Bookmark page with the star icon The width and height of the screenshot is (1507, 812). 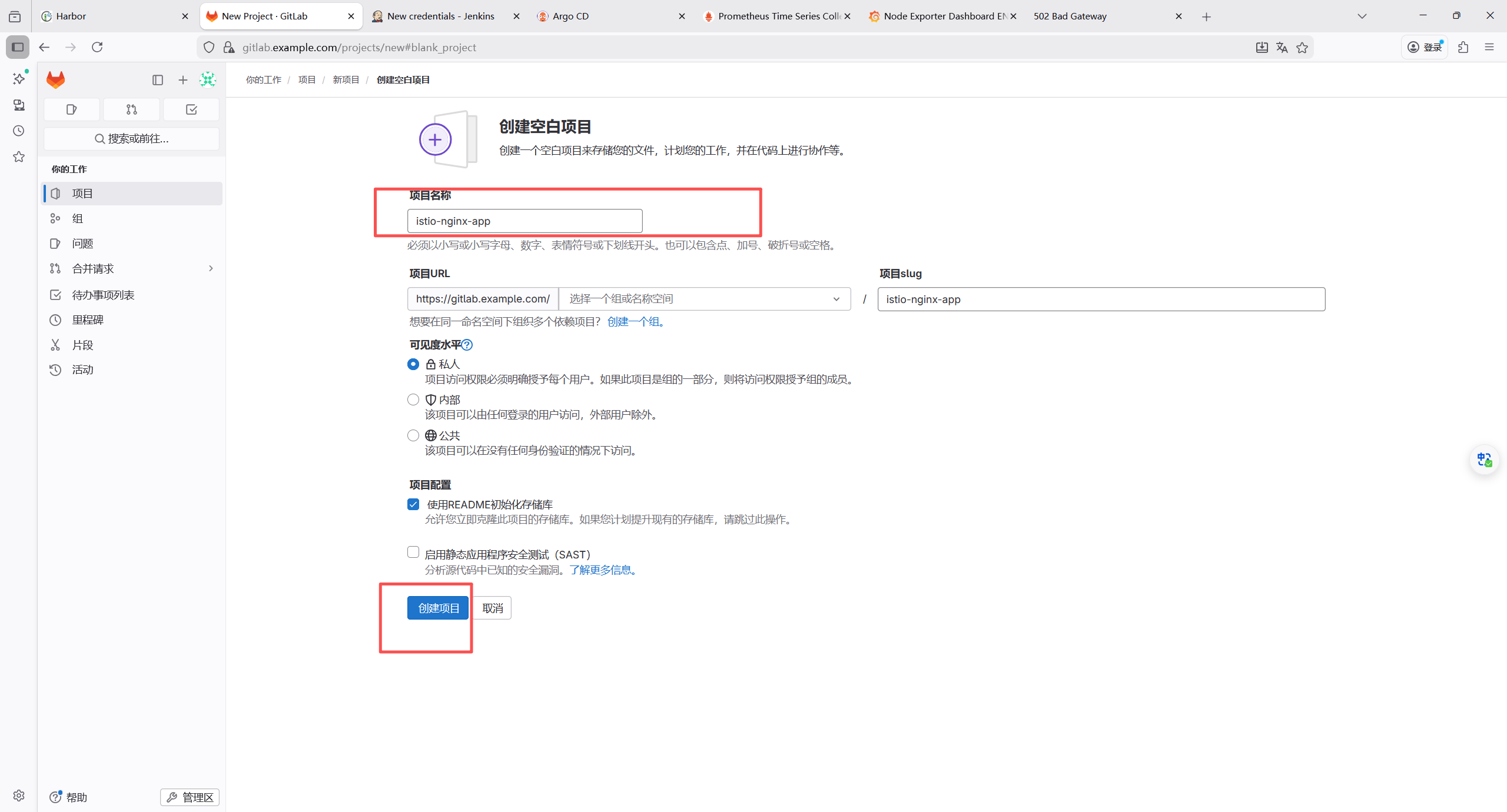1302,48
